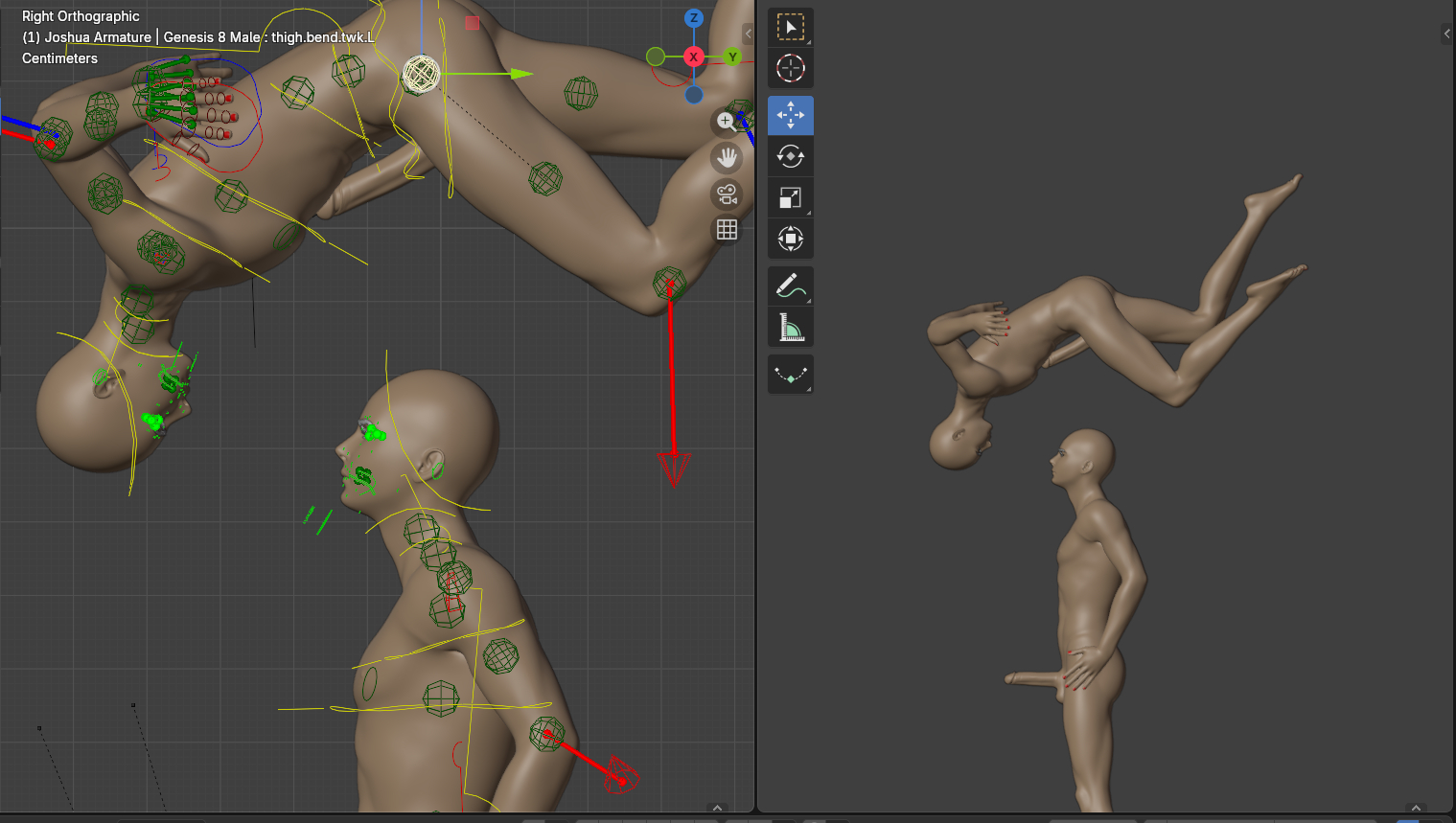
Task: Snap view to red X axis
Action: [x=693, y=57]
